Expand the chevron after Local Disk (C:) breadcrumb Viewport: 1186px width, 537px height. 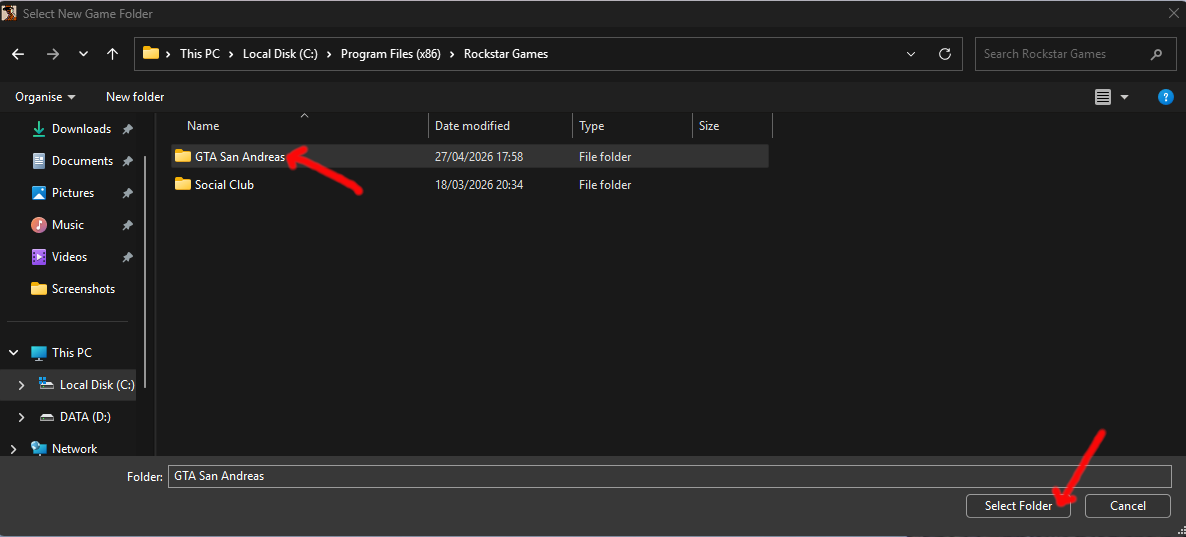[x=330, y=54]
